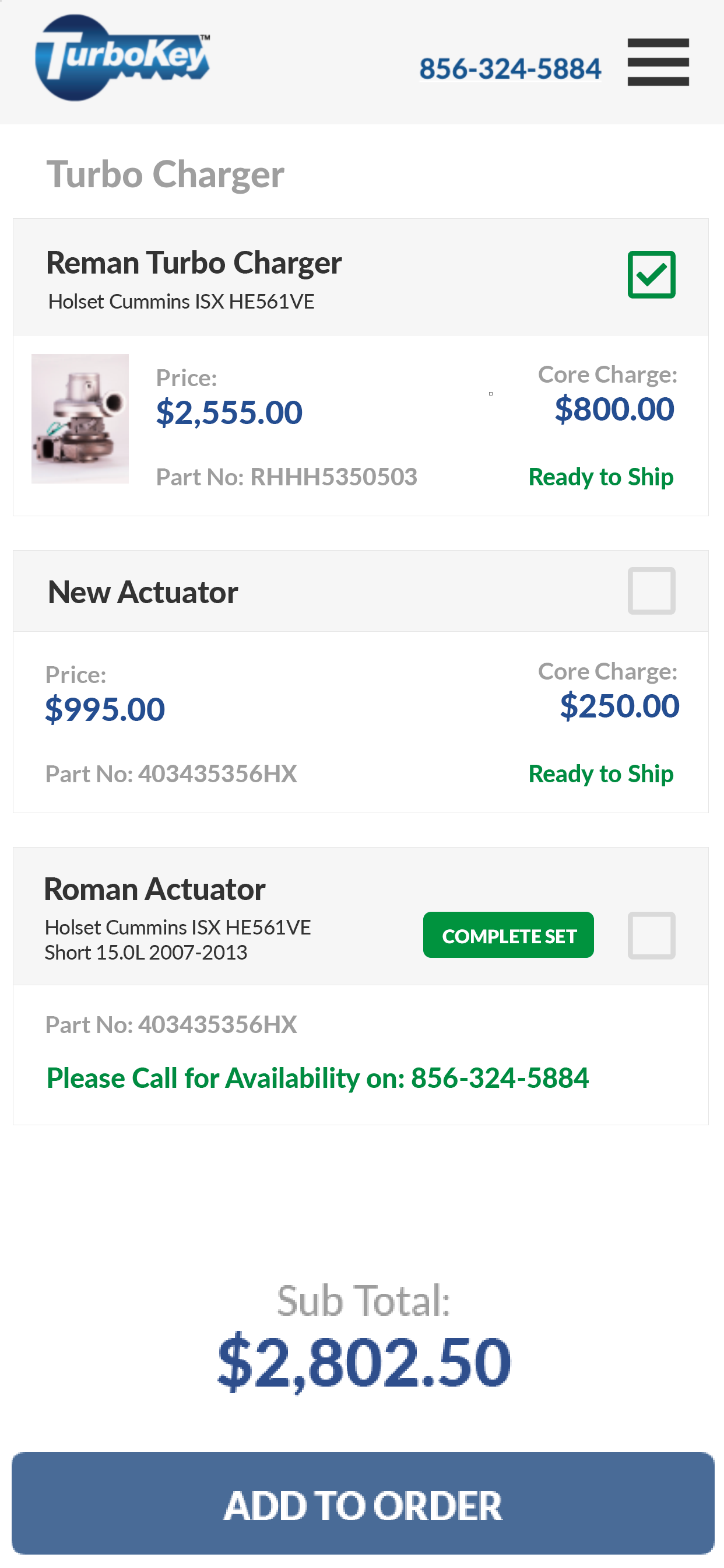Click the New Actuator heading
Screen dimensions: 724x1568
click(x=142, y=592)
